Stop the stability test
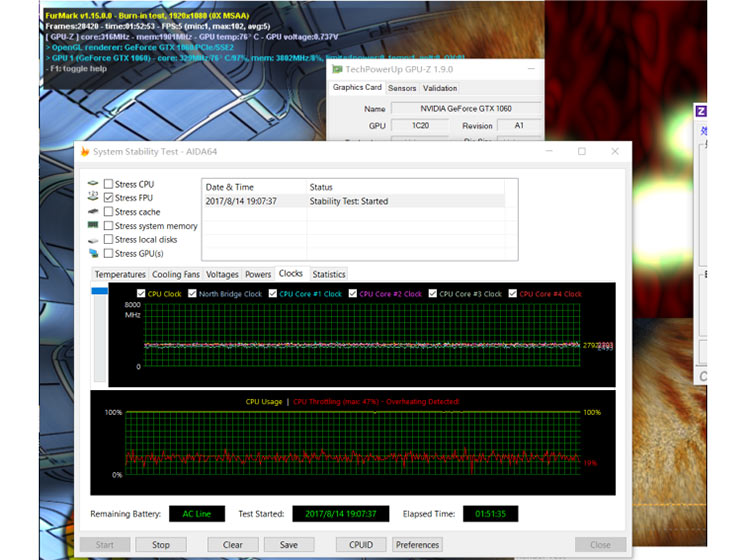750x560 pixels. (x=161, y=545)
